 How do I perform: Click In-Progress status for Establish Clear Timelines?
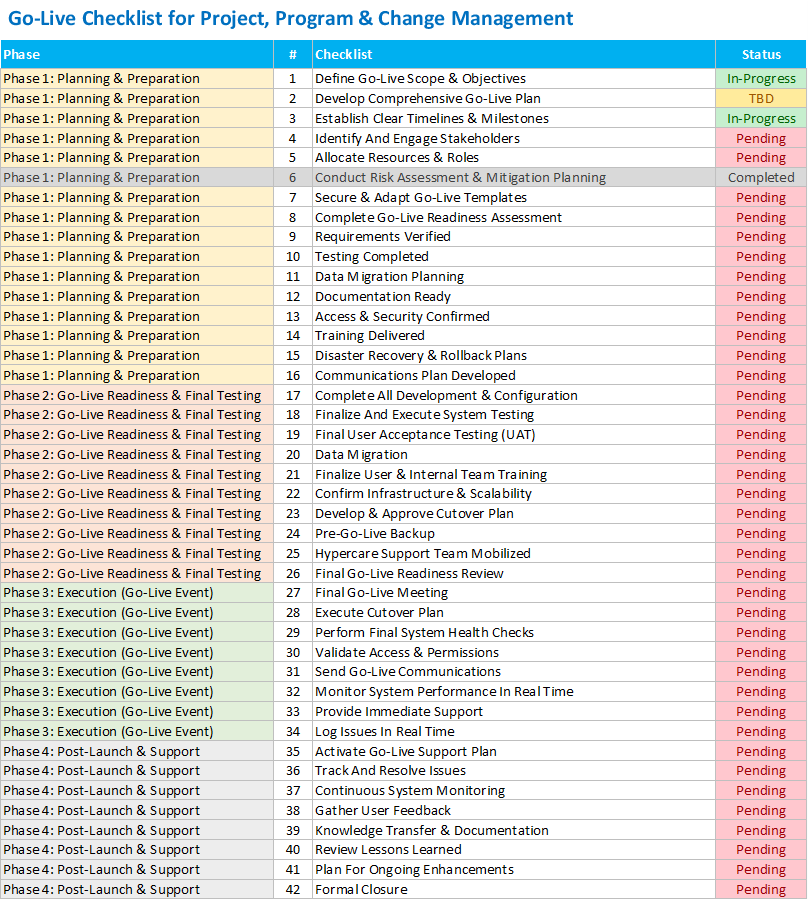(761, 119)
